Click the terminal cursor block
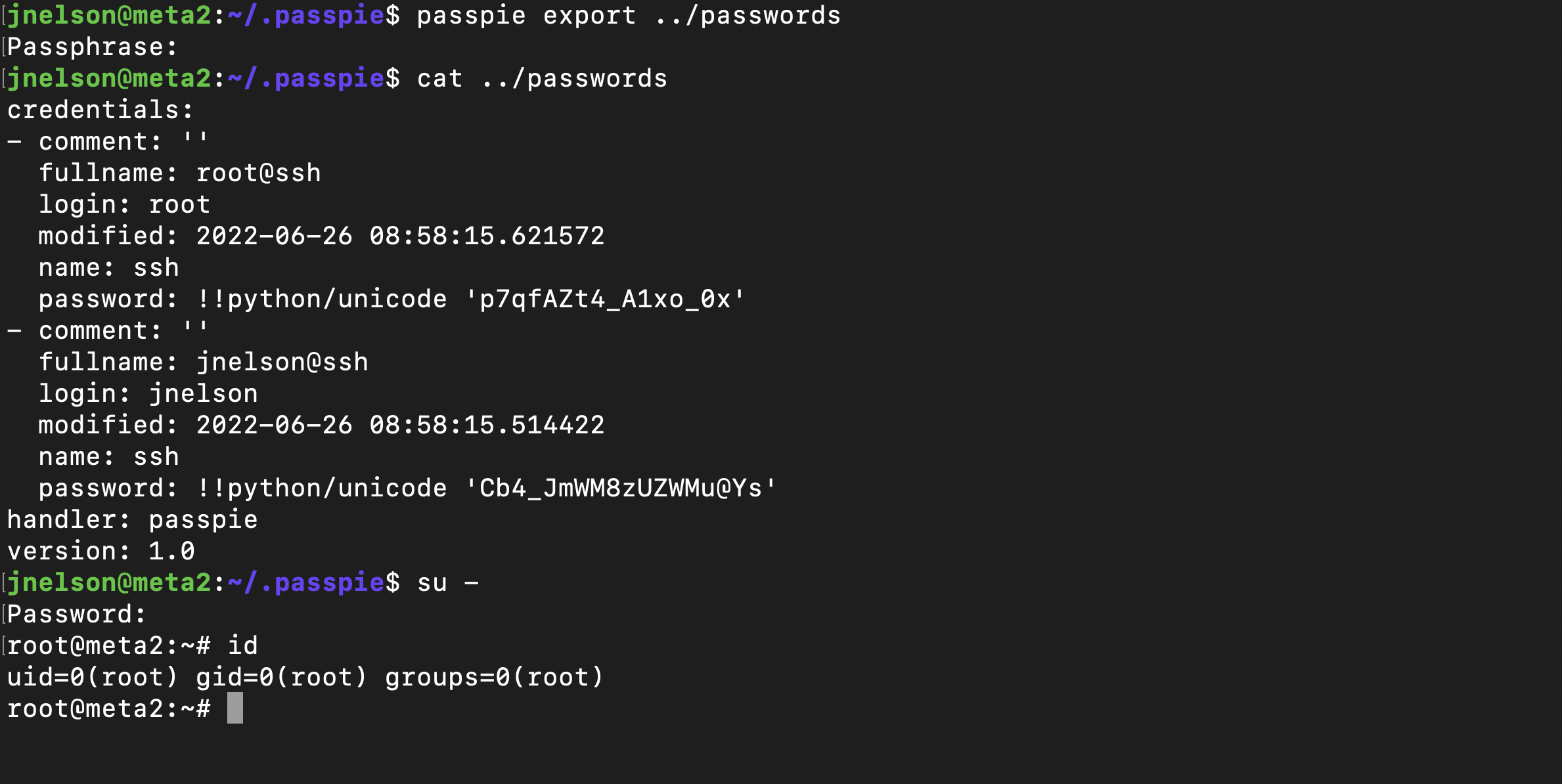Screen dimensions: 1562x784 click(235, 708)
